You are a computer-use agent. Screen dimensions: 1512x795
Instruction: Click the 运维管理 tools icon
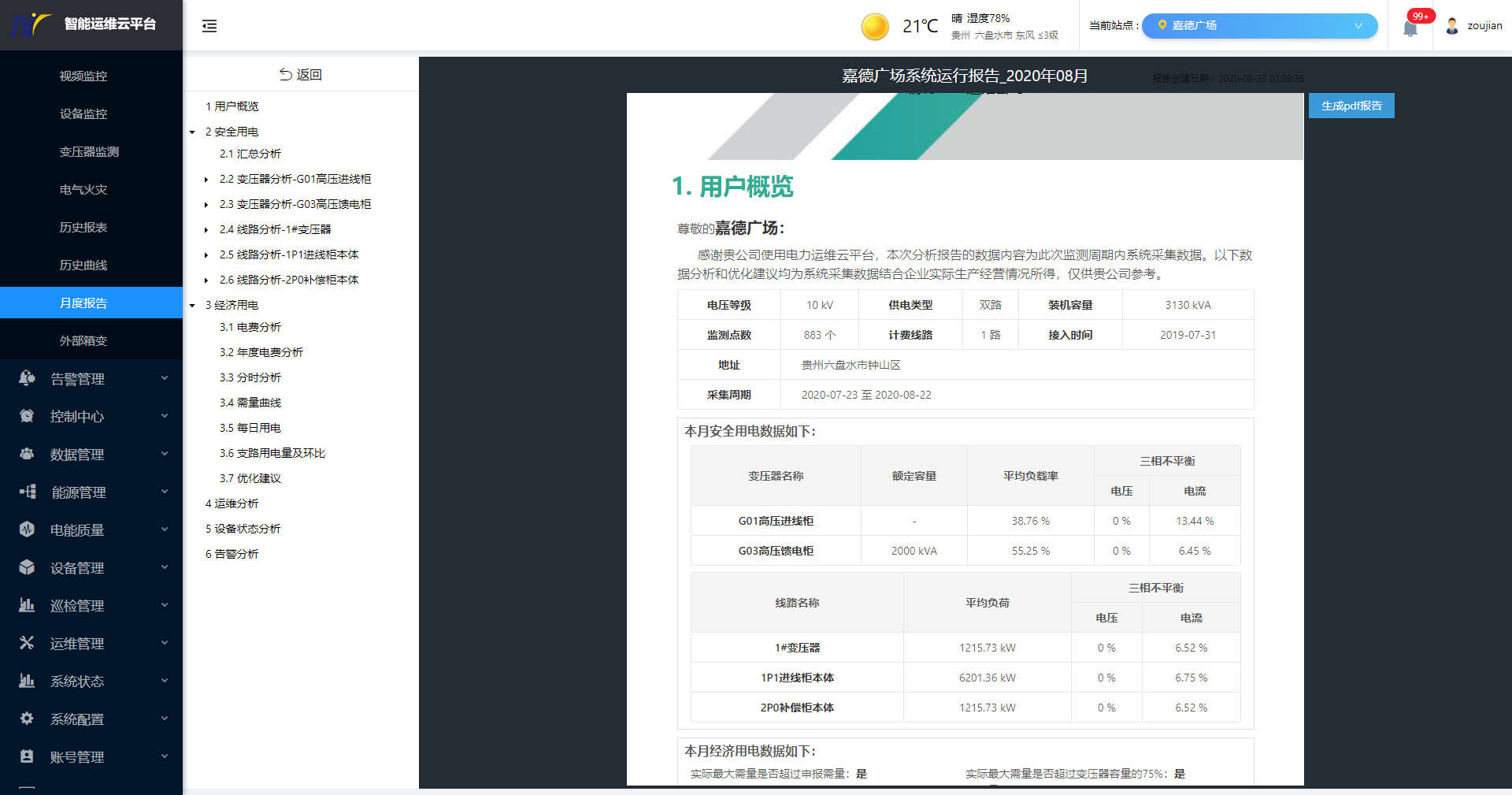pyautogui.click(x=27, y=643)
